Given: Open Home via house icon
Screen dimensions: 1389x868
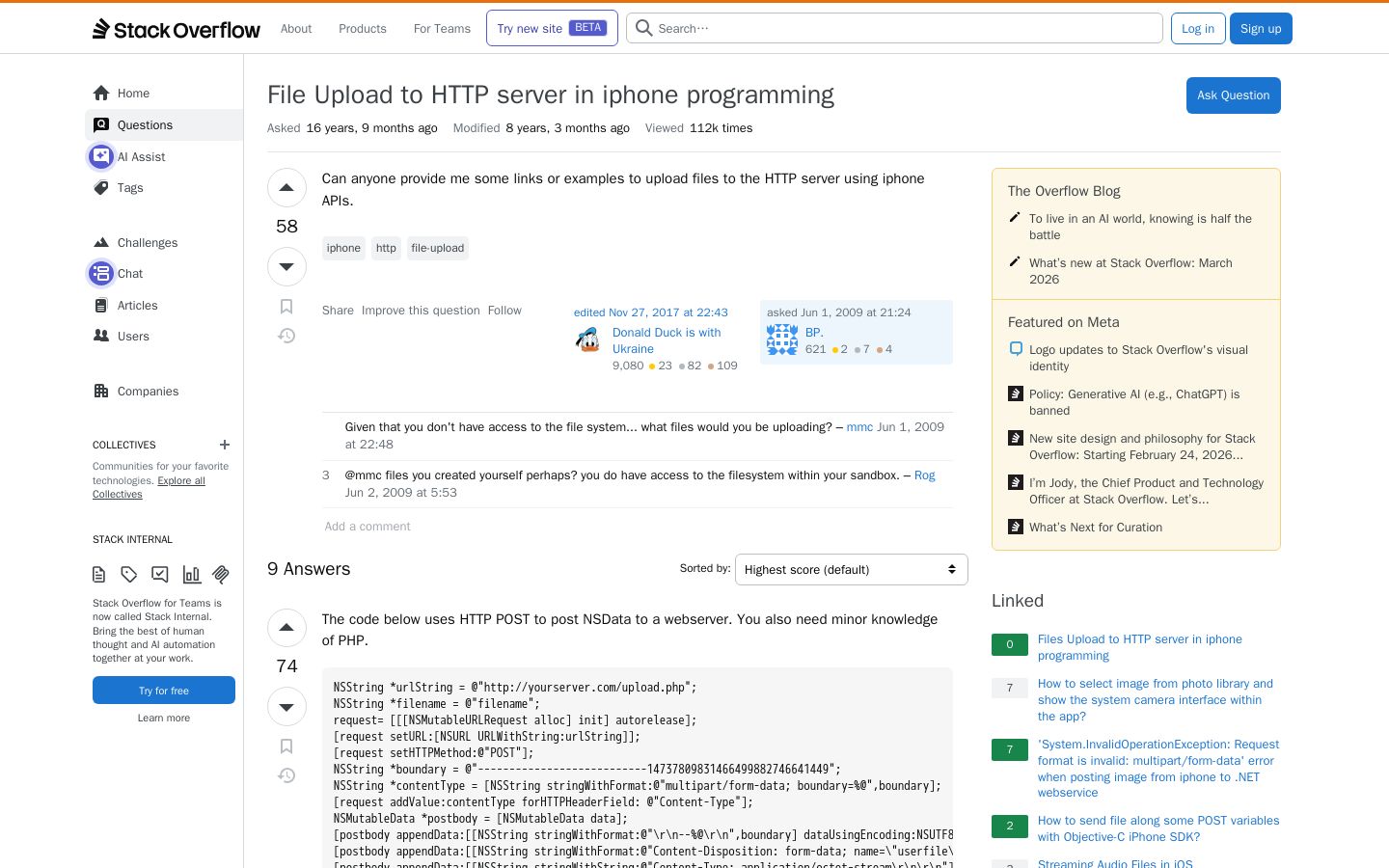Looking at the screenshot, I should 101,94.
